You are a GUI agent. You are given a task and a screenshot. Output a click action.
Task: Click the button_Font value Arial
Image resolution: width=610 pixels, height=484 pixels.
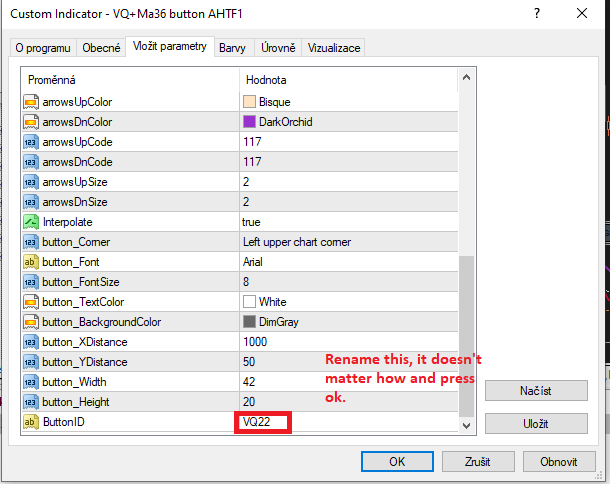253,262
